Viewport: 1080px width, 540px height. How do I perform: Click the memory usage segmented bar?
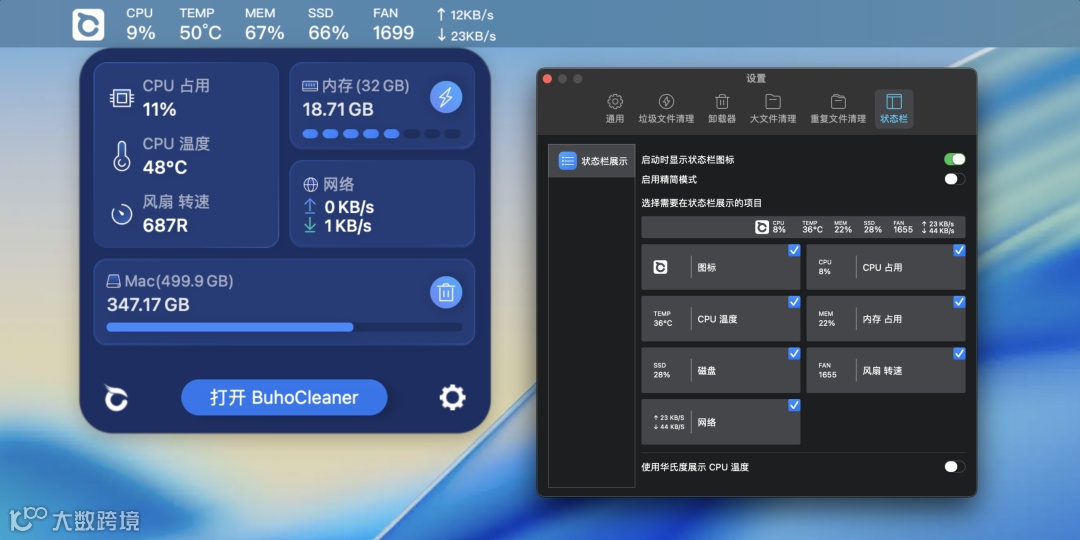point(382,134)
